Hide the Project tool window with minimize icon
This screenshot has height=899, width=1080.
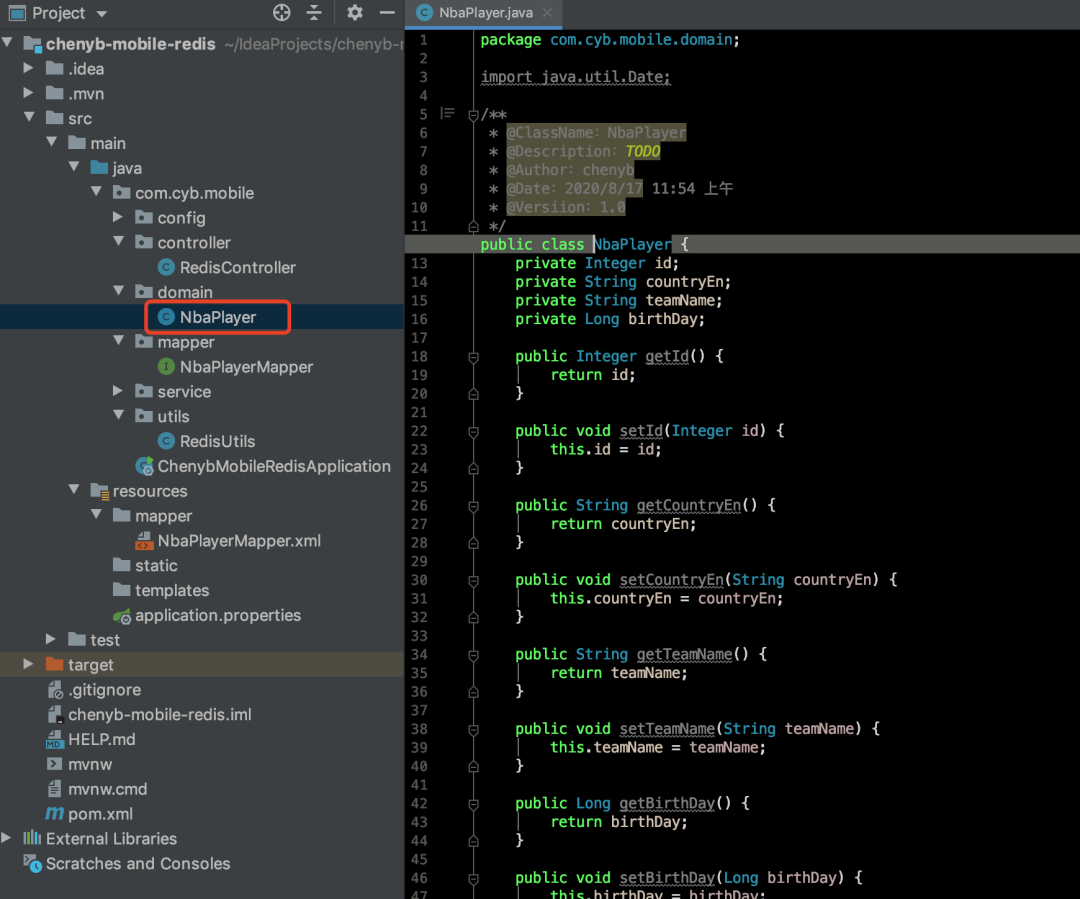pyautogui.click(x=387, y=13)
